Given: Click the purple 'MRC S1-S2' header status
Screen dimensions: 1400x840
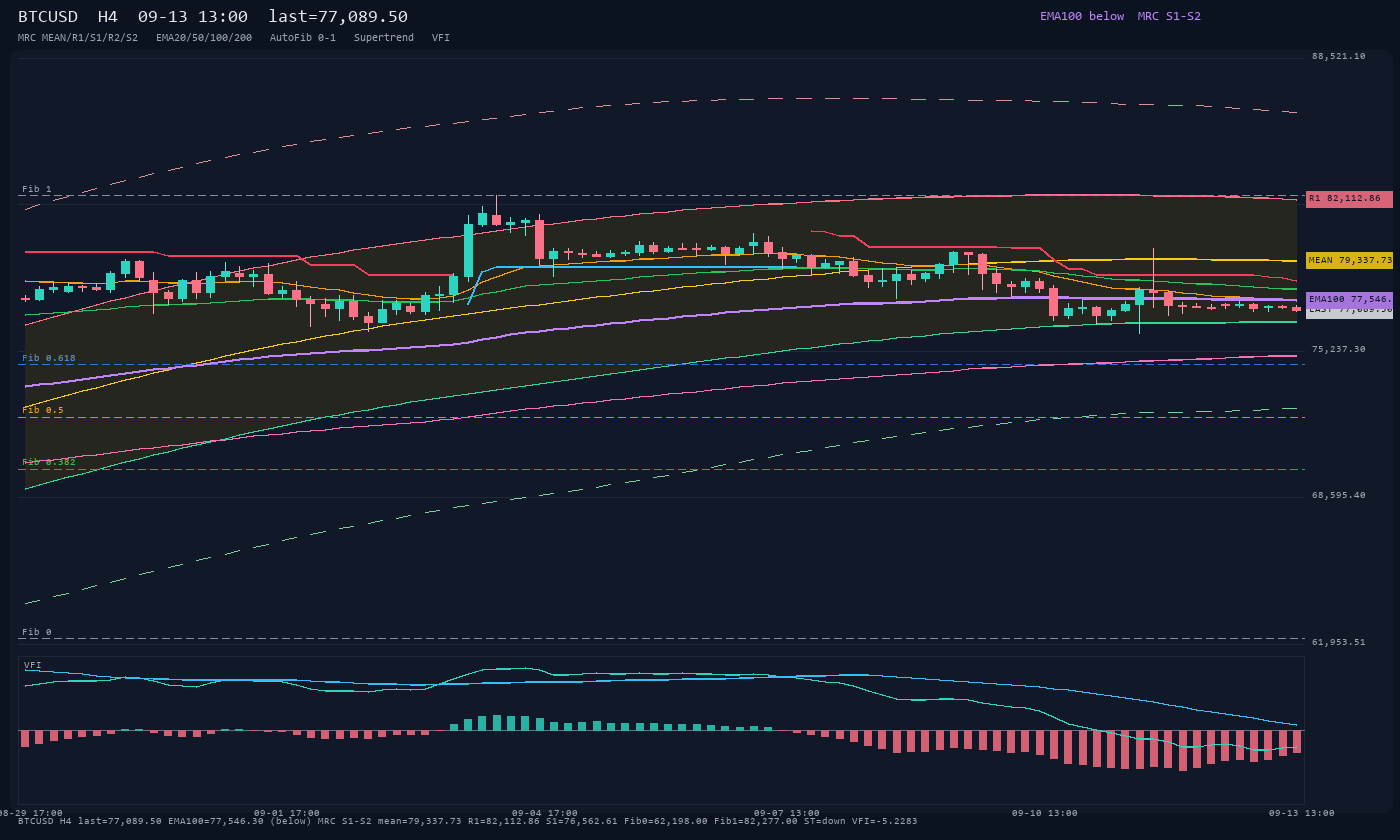Looking at the screenshot, I should (1169, 16).
